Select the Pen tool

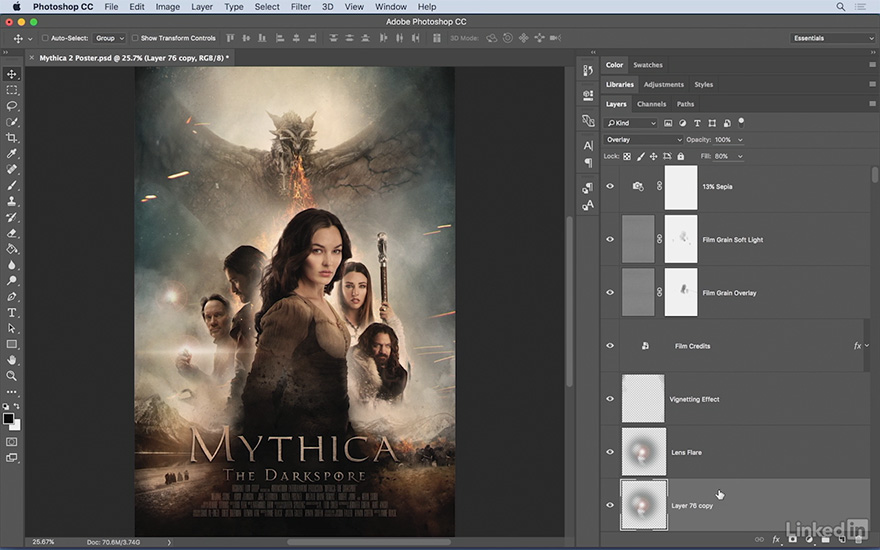(11, 296)
